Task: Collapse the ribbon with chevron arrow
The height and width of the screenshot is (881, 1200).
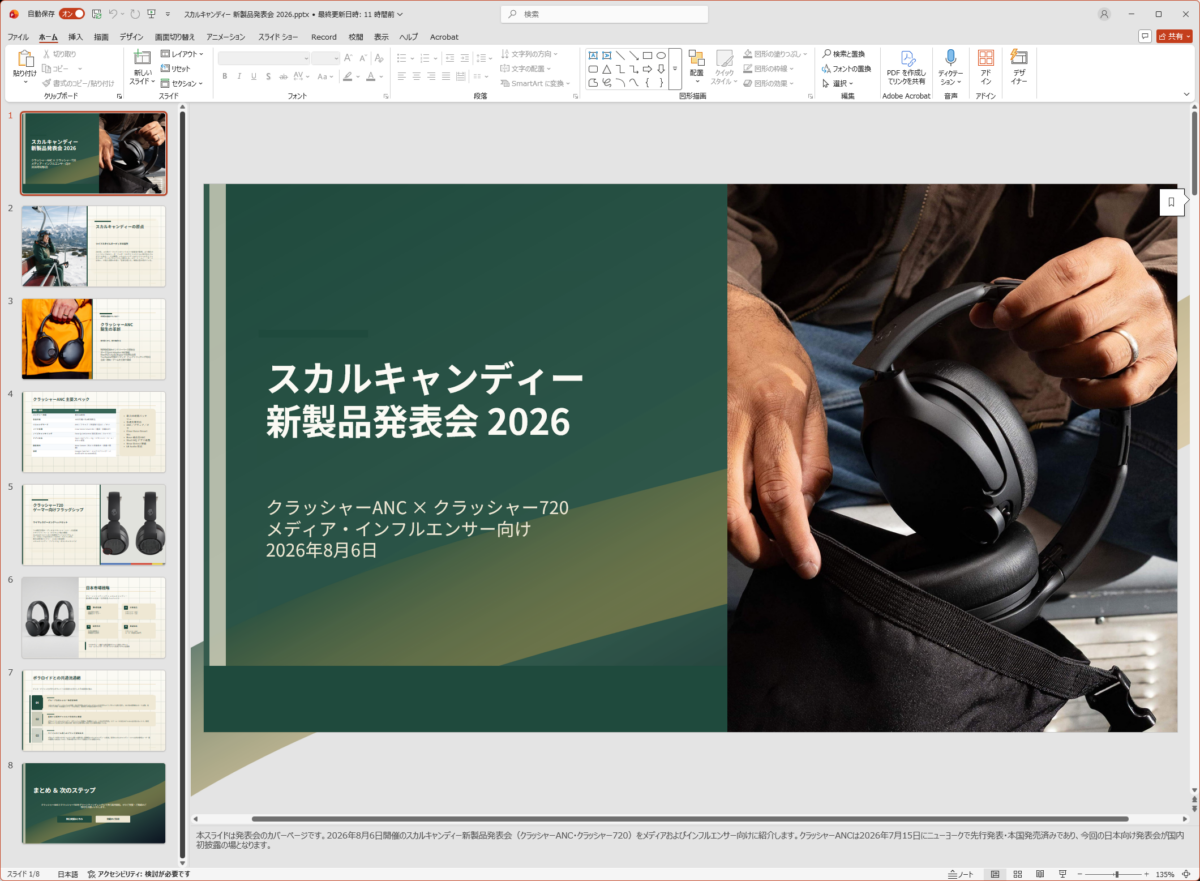Action: click(1187, 93)
